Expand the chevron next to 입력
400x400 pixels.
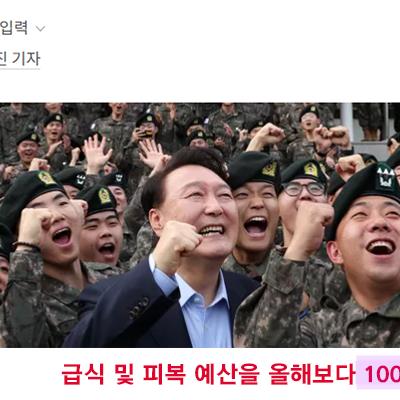(40, 29)
